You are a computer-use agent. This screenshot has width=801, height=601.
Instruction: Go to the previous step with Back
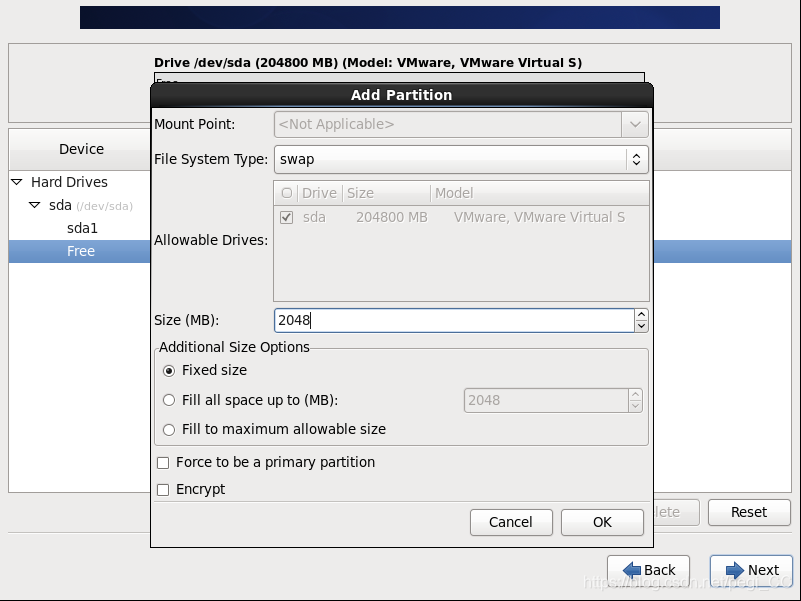pos(648,570)
